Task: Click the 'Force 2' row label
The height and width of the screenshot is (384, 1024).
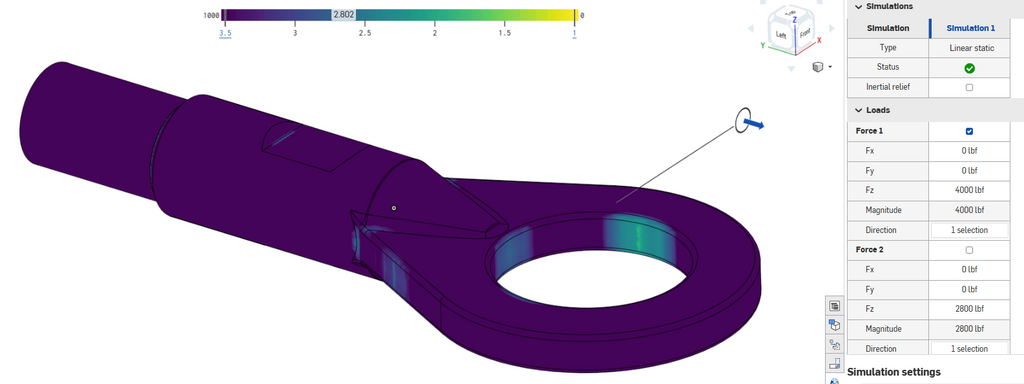Action: click(869, 249)
